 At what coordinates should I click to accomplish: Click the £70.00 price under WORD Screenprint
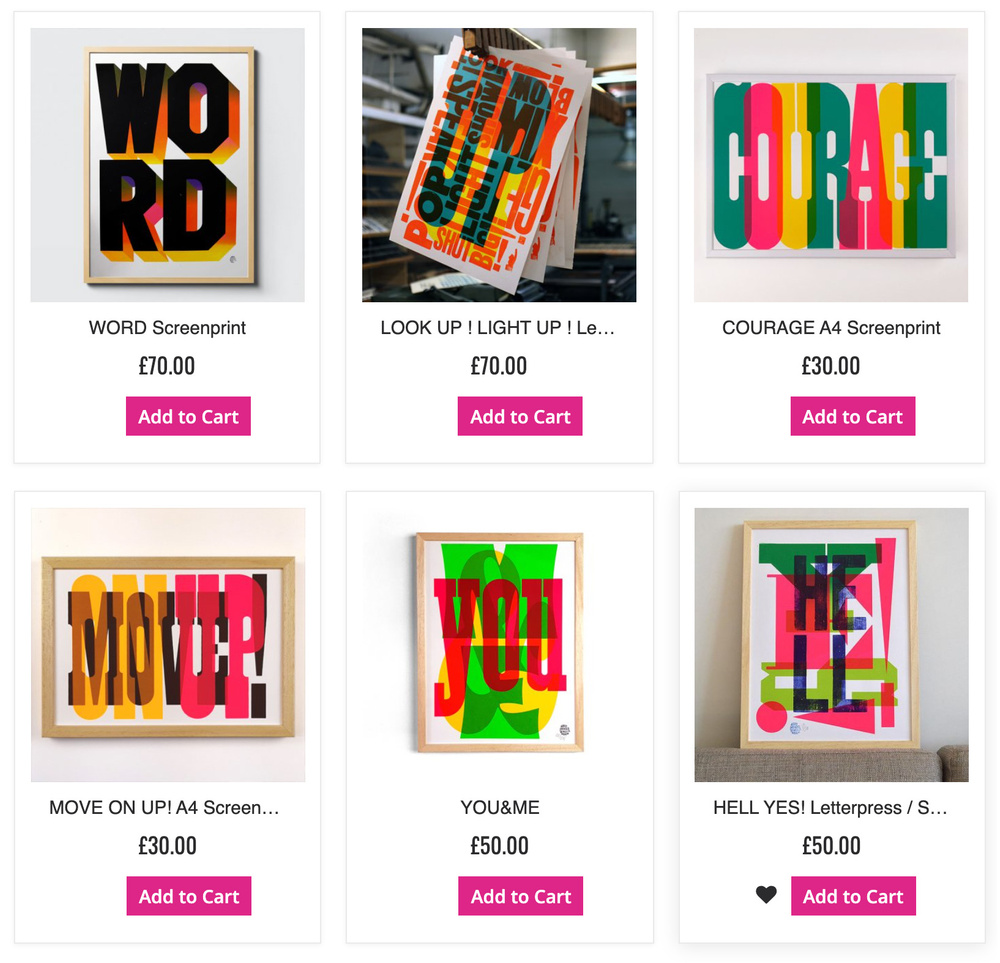click(167, 366)
